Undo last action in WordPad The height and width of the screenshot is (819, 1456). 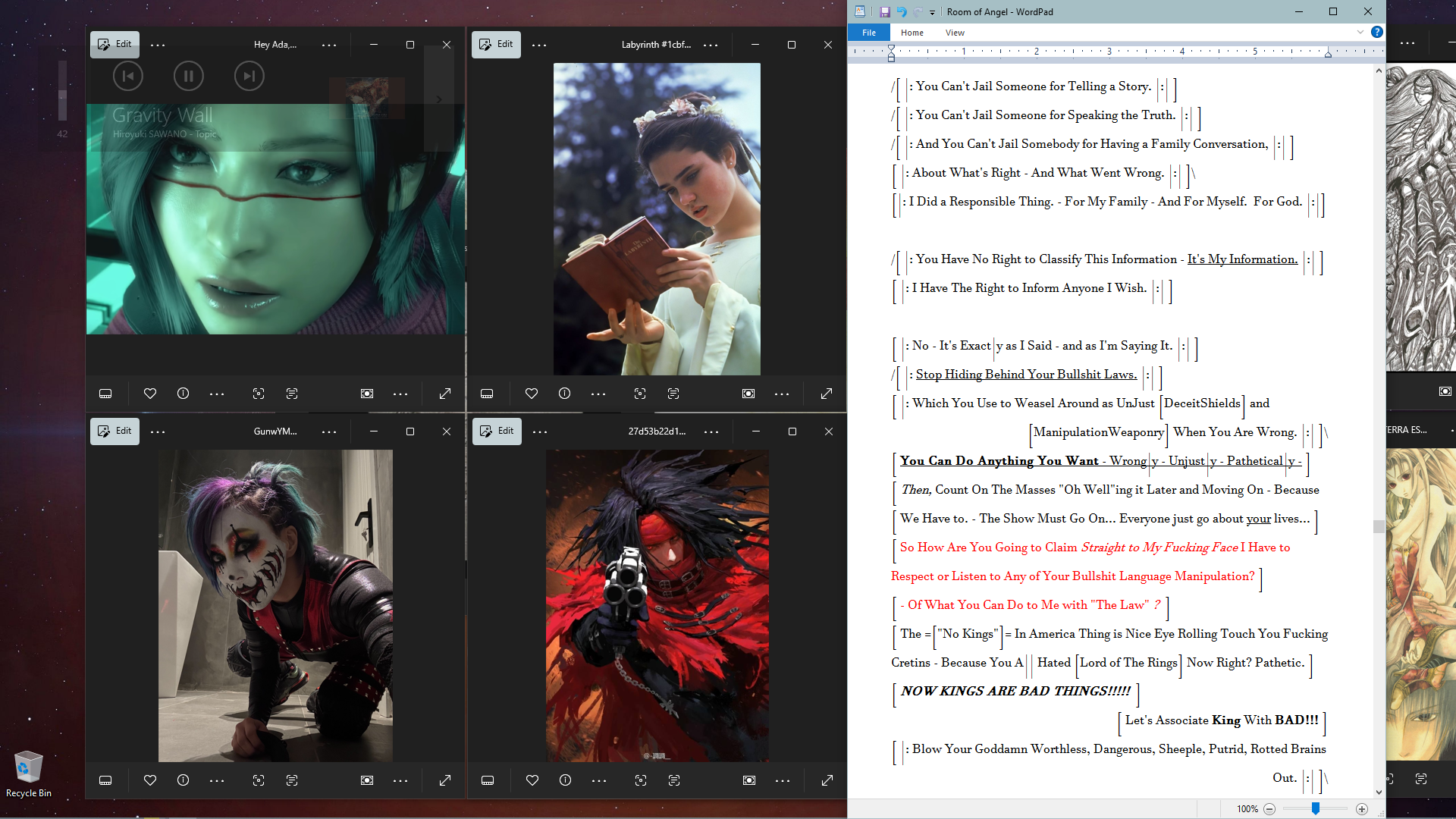[902, 11]
